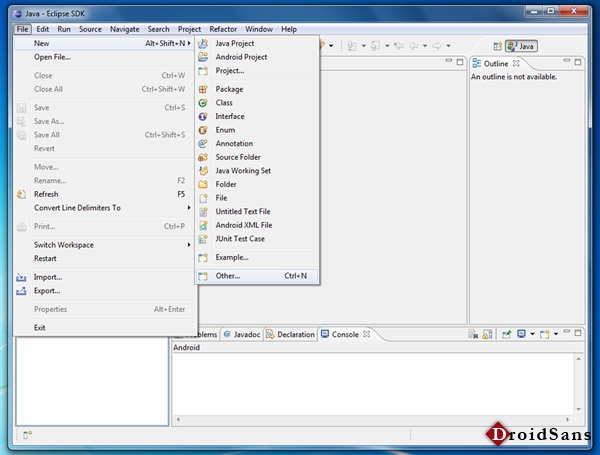
Task: Choose Restart from the File menu
Action: (104, 259)
